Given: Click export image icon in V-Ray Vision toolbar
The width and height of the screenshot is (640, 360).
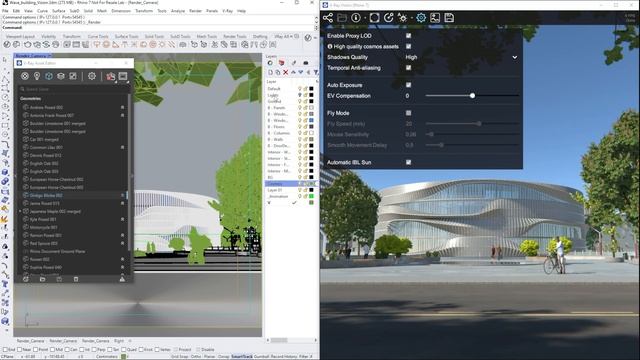Looking at the screenshot, I should pos(435,18).
